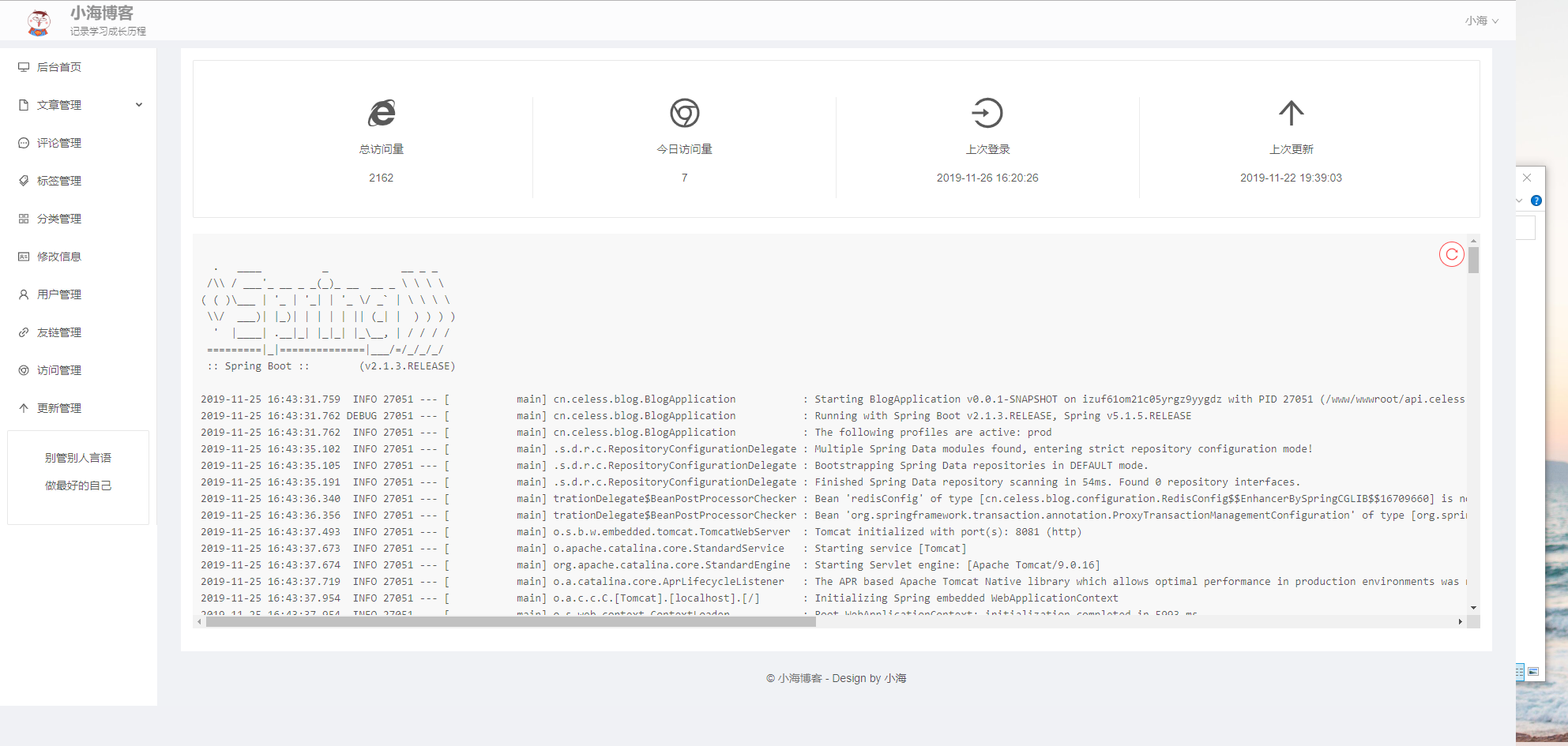1568x746 pixels.
Task: Click the red refresh log icon
Action: (1451, 254)
